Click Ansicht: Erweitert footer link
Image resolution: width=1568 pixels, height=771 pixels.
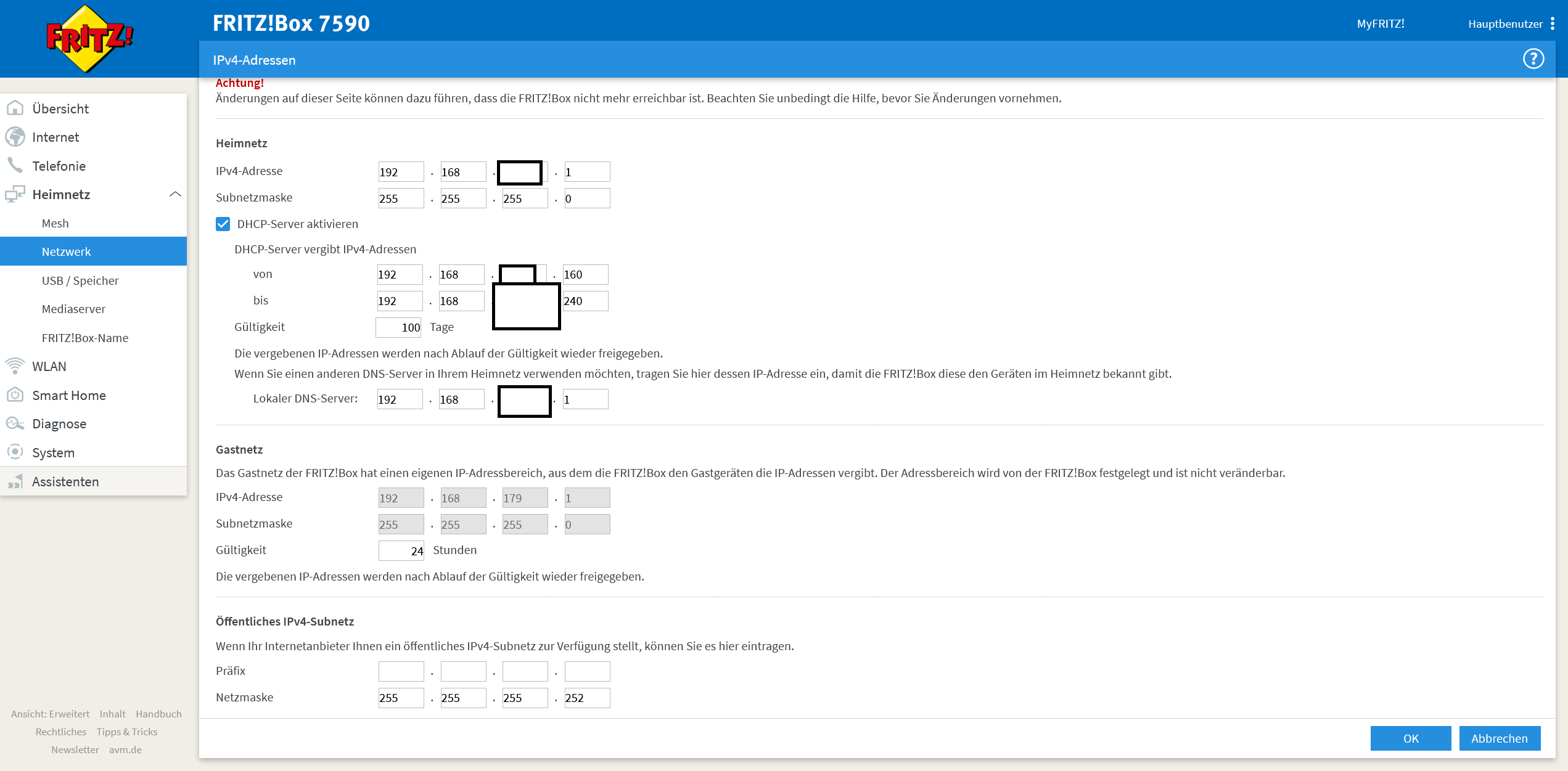tap(51, 714)
